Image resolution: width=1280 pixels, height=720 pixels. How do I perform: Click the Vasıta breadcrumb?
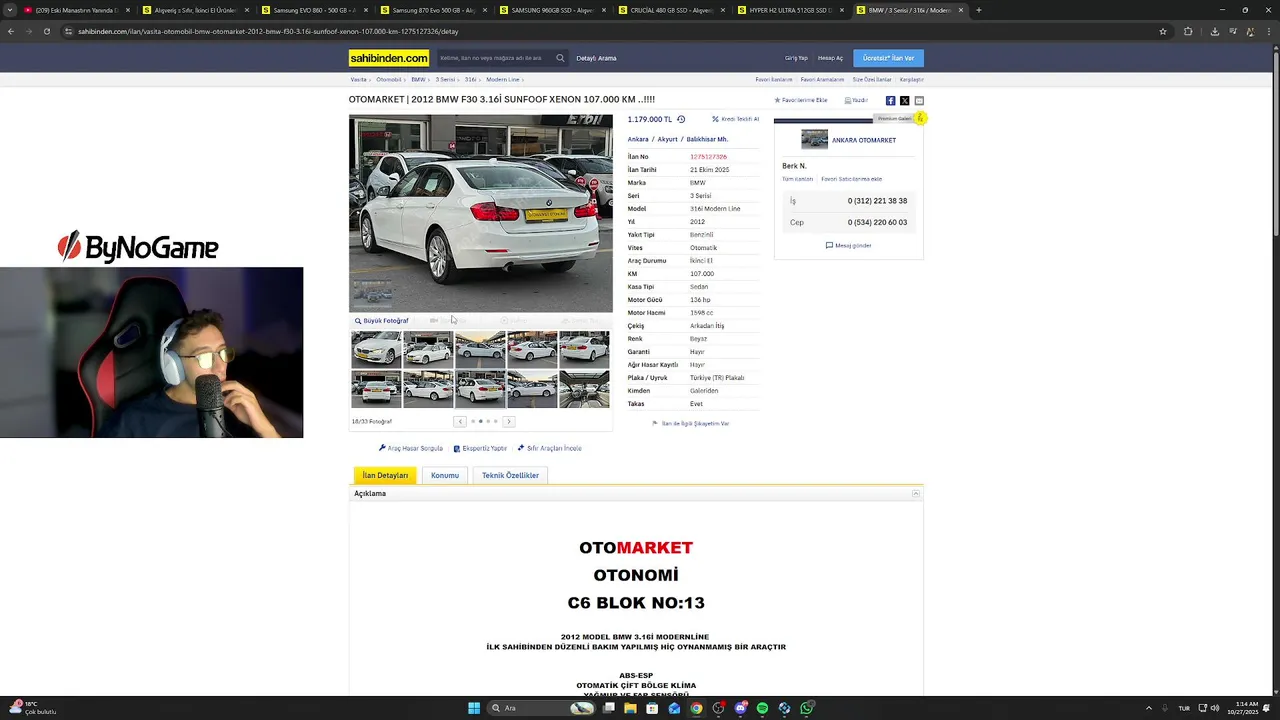click(358, 79)
